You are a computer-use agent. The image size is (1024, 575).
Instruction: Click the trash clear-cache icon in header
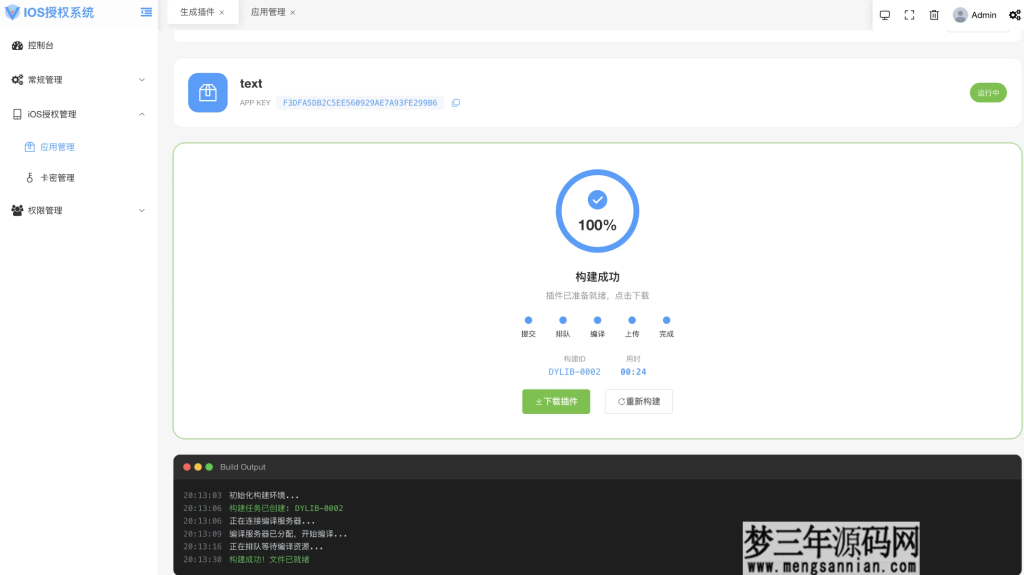click(x=934, y=15)
